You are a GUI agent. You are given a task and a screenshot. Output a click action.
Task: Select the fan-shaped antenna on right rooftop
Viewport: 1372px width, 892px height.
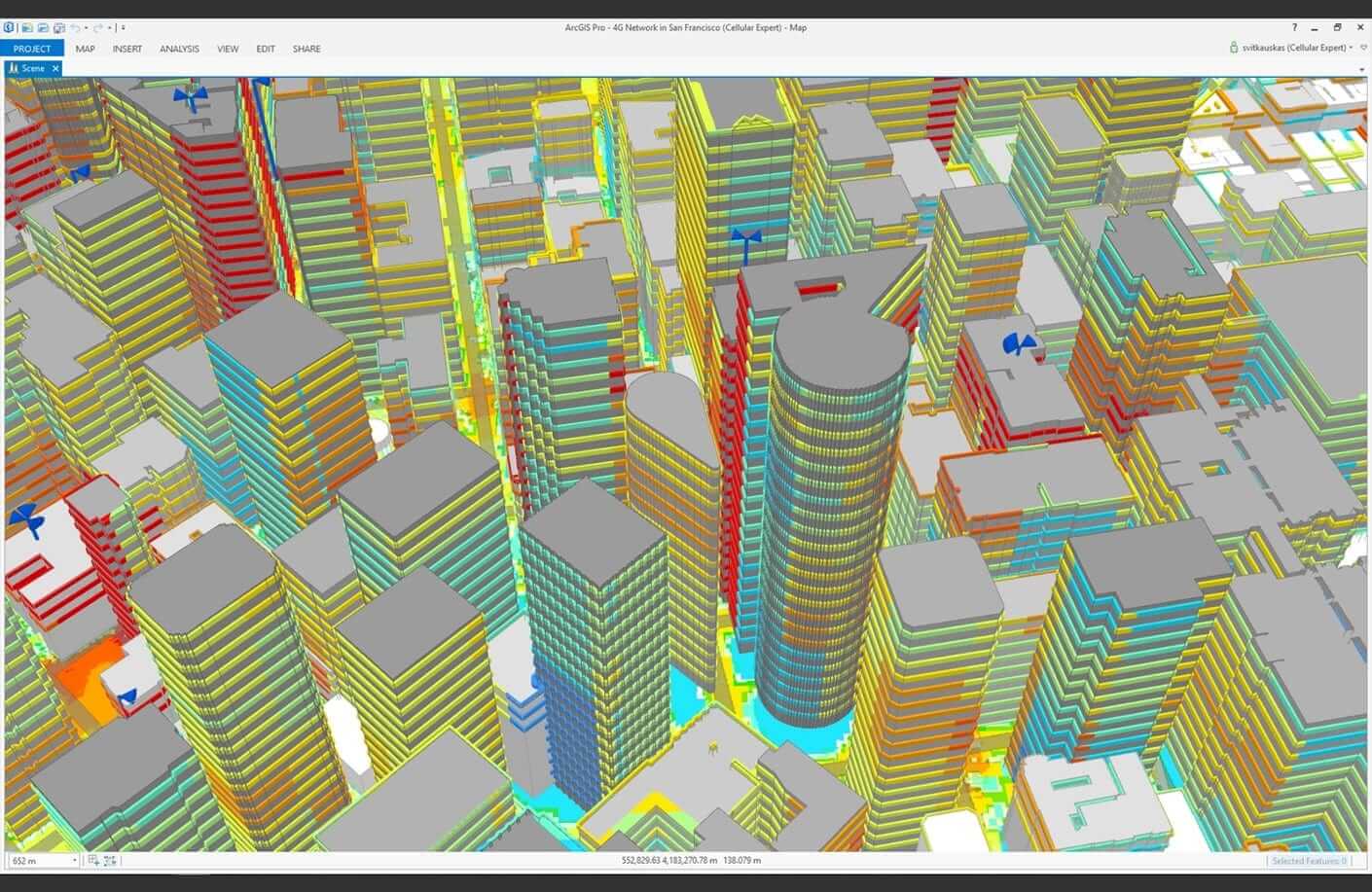[1019, 343]
